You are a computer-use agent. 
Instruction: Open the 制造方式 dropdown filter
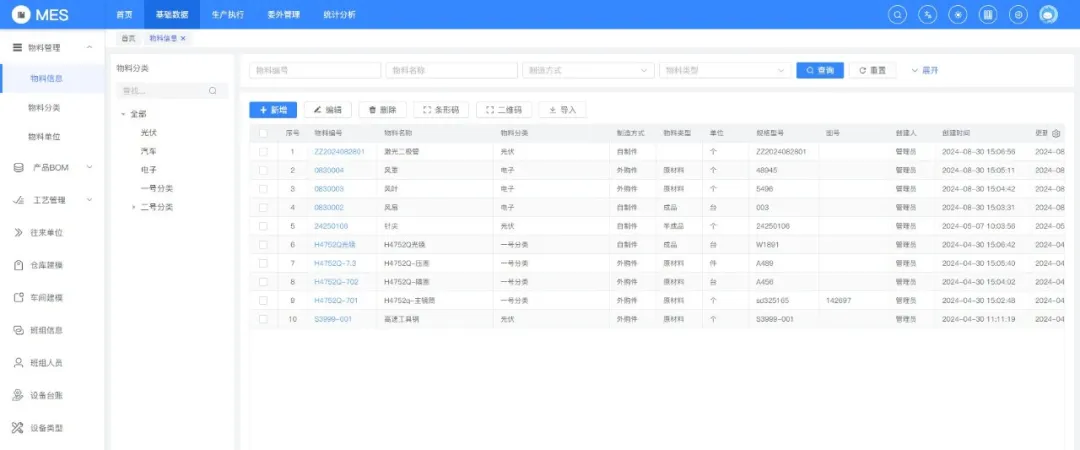pyautogui.click(x=588, y=70)
